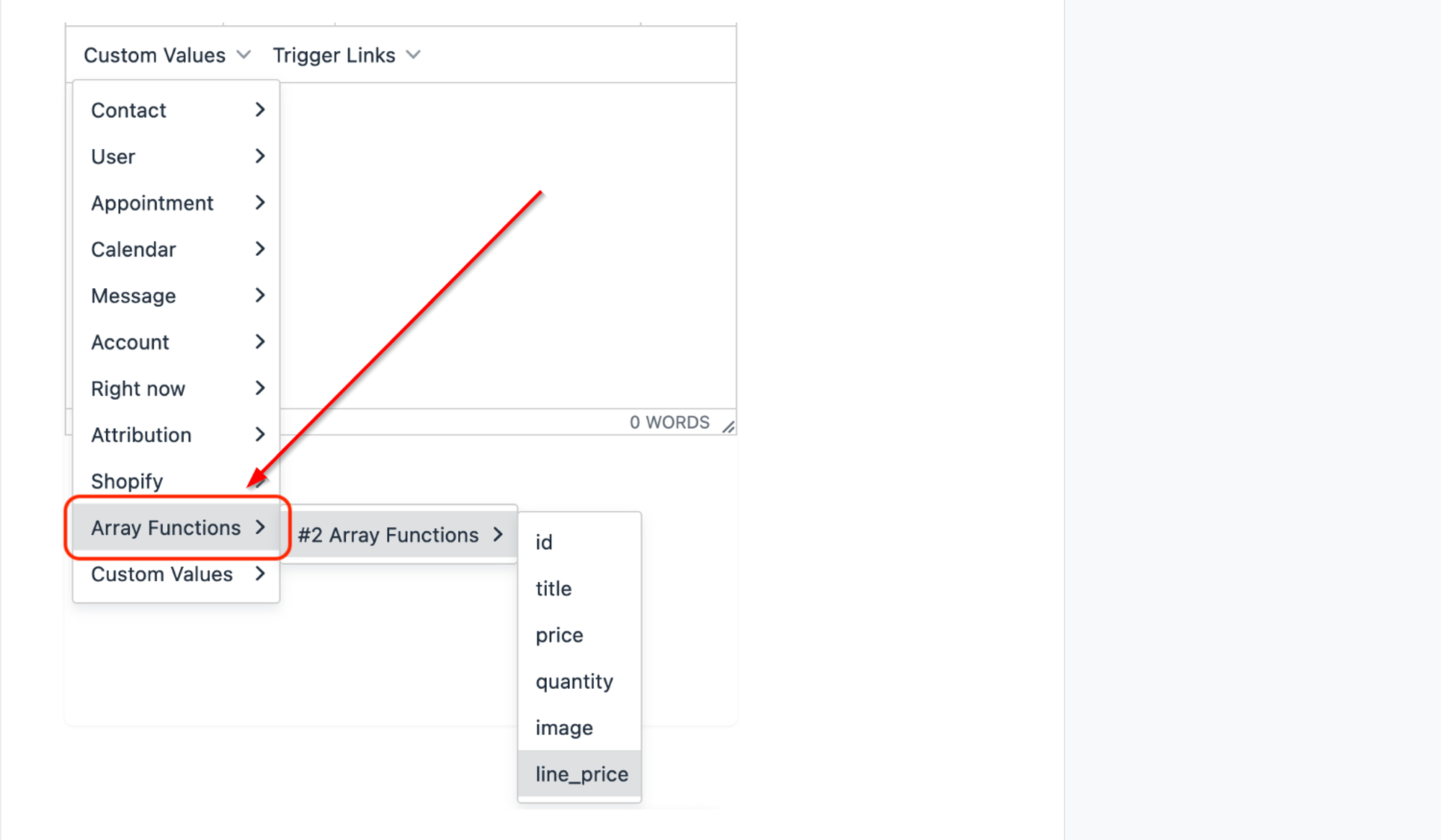Expand the User submenu

[x=177, y=156]
